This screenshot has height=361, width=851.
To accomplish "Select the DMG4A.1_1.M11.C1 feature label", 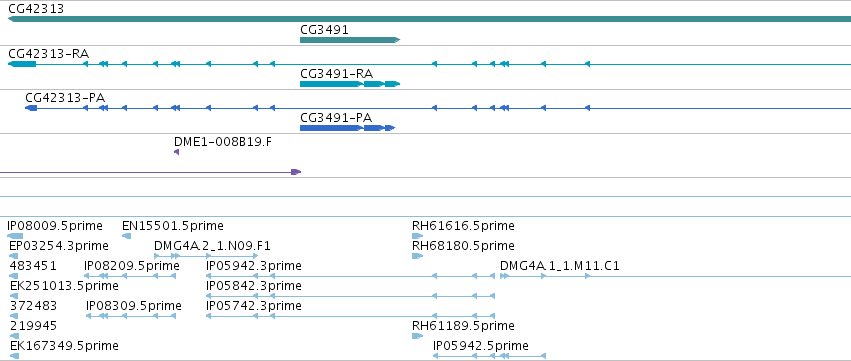I will pyautogui.click(x=560, y=266).
